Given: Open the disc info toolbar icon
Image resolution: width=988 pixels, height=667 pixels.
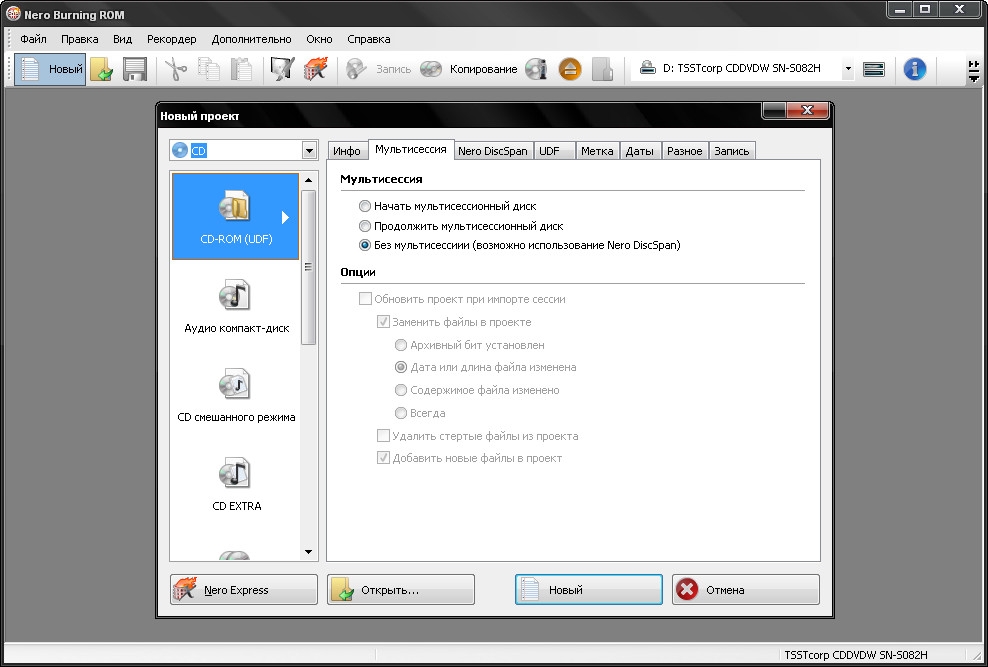Looking at the screenshot, I should (x=536, y=70).
